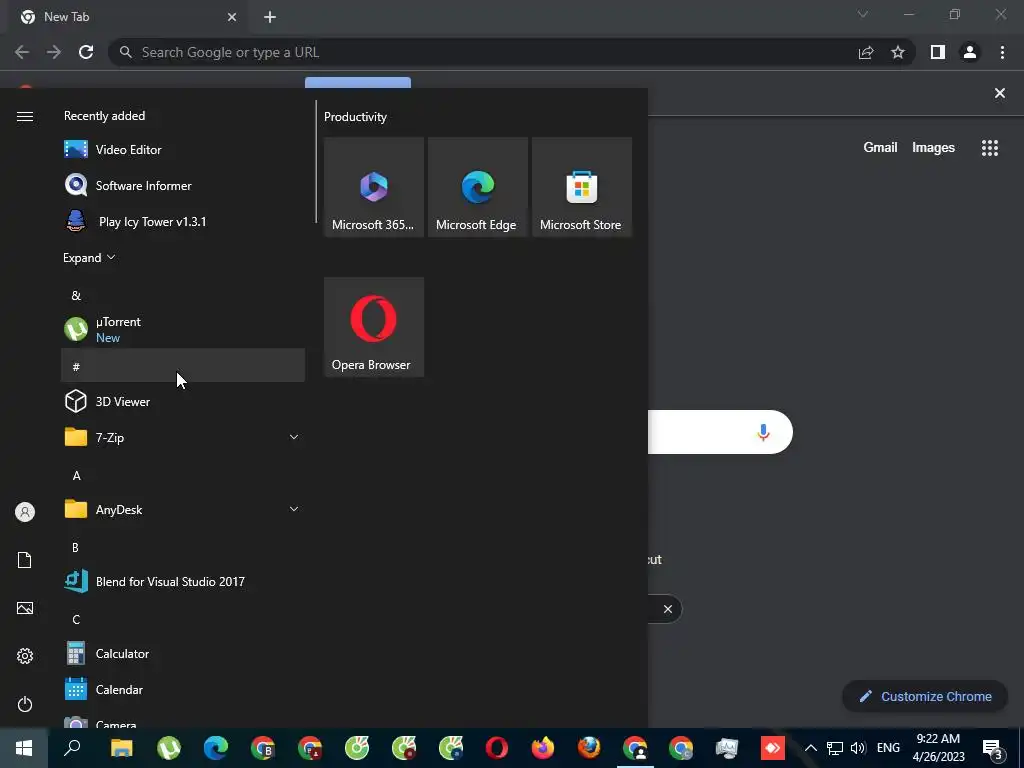Open the Calculator app
1024x768 pixels.
tap(183, 653)
